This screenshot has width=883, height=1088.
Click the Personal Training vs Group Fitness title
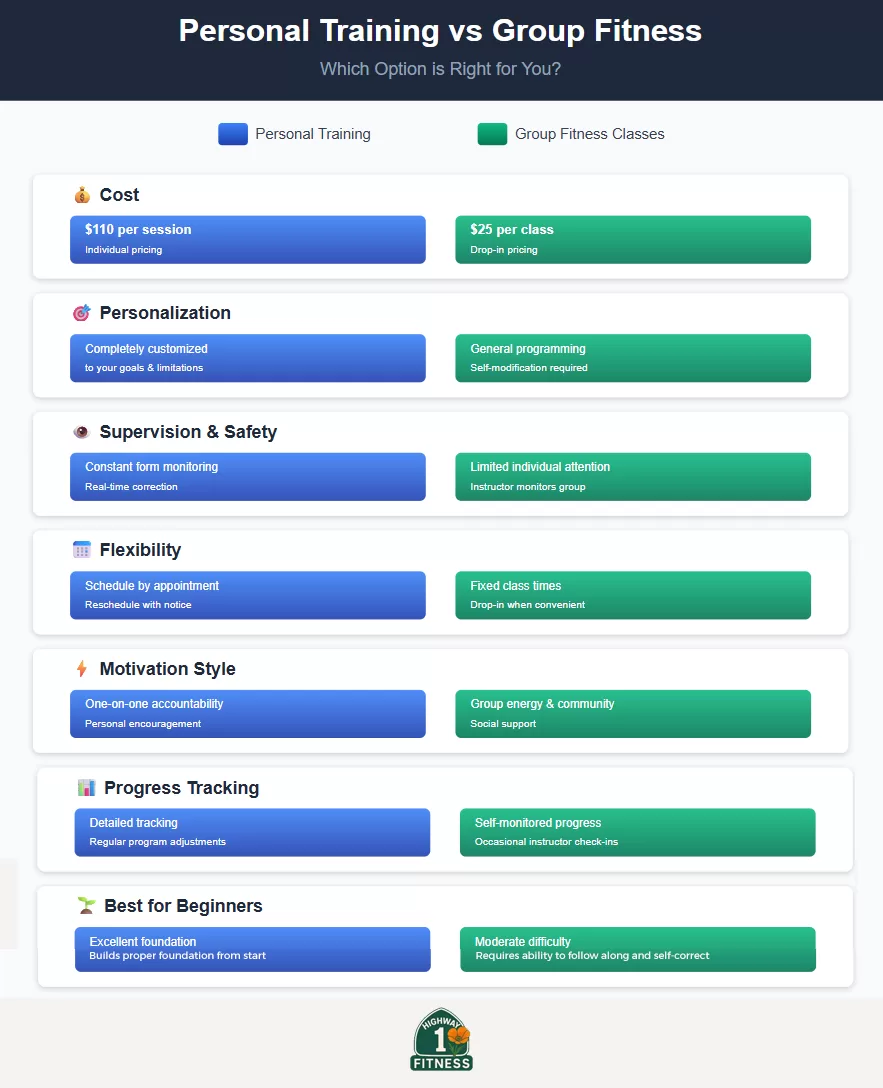440,31
